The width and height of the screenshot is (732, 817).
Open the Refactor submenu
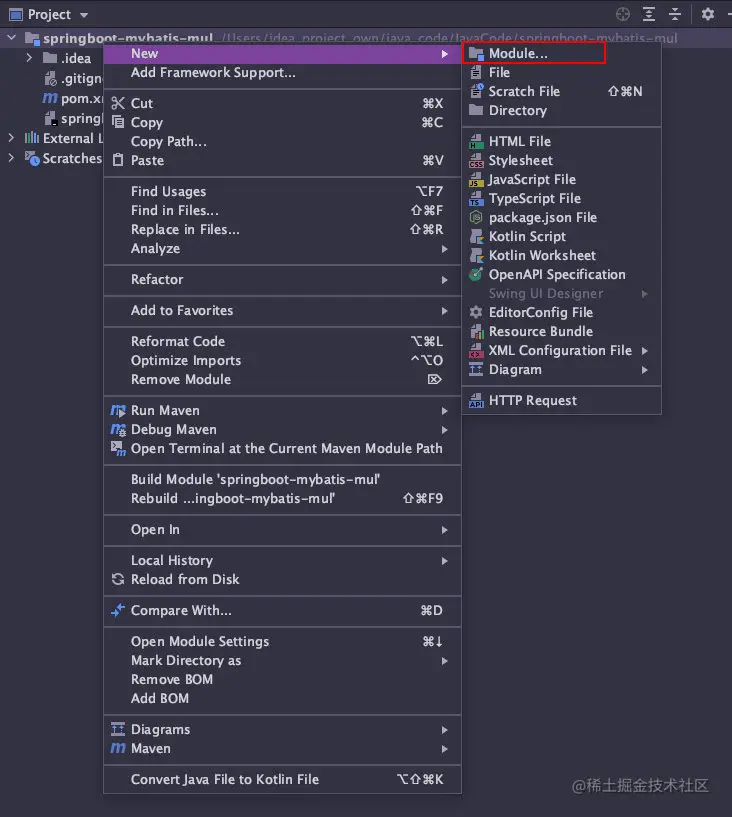pos(282,279)
